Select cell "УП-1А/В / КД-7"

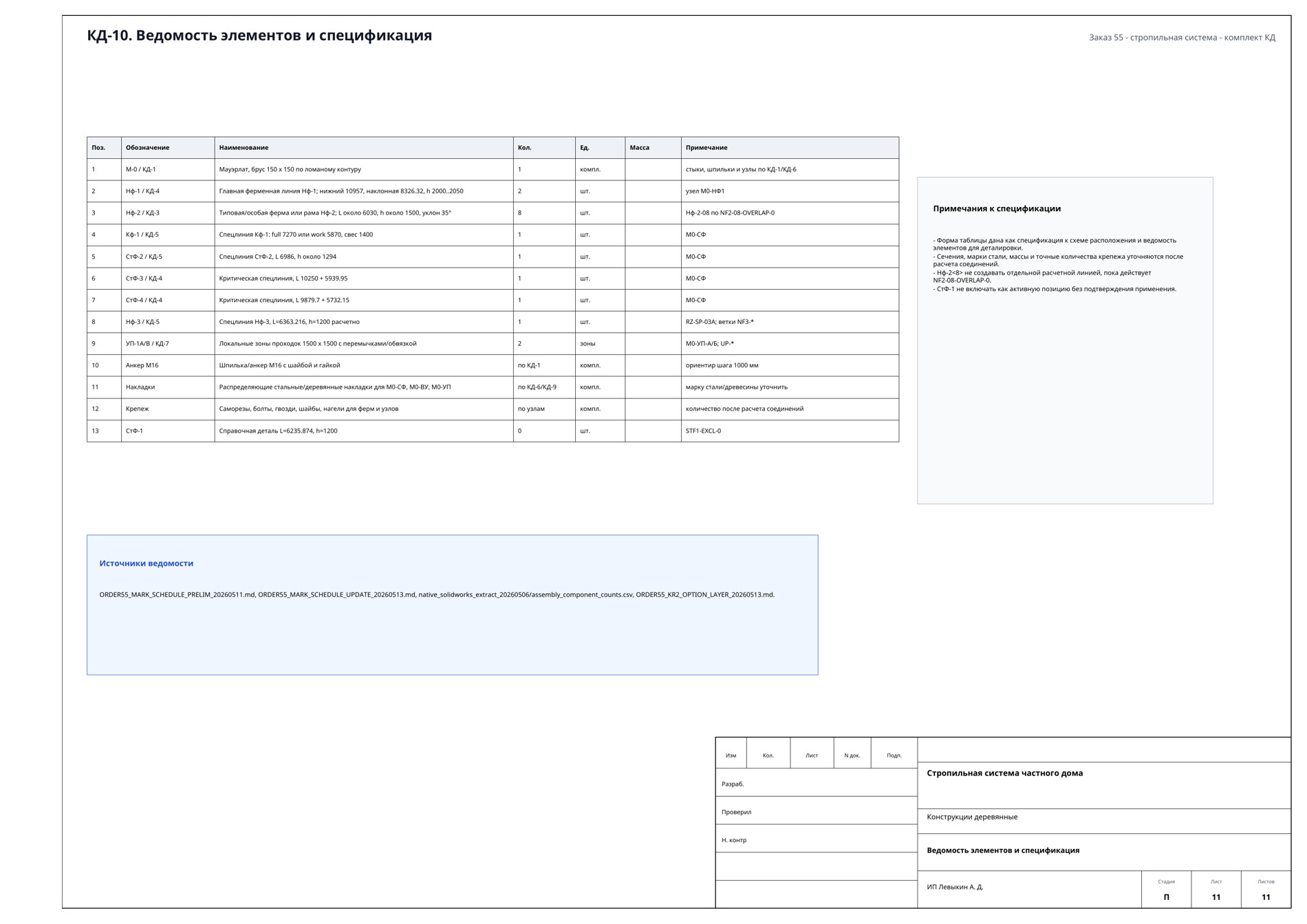168,344
